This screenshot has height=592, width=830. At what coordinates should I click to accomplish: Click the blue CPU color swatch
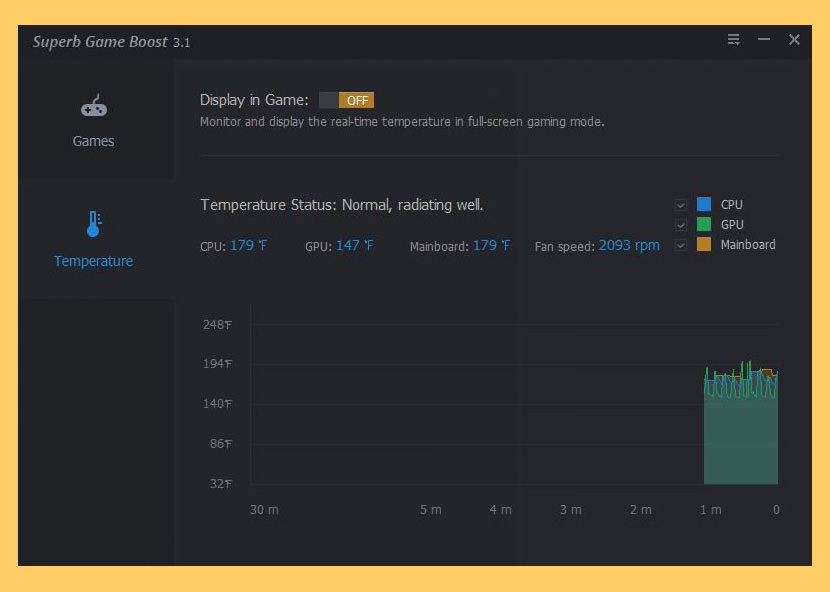point(704,204)
